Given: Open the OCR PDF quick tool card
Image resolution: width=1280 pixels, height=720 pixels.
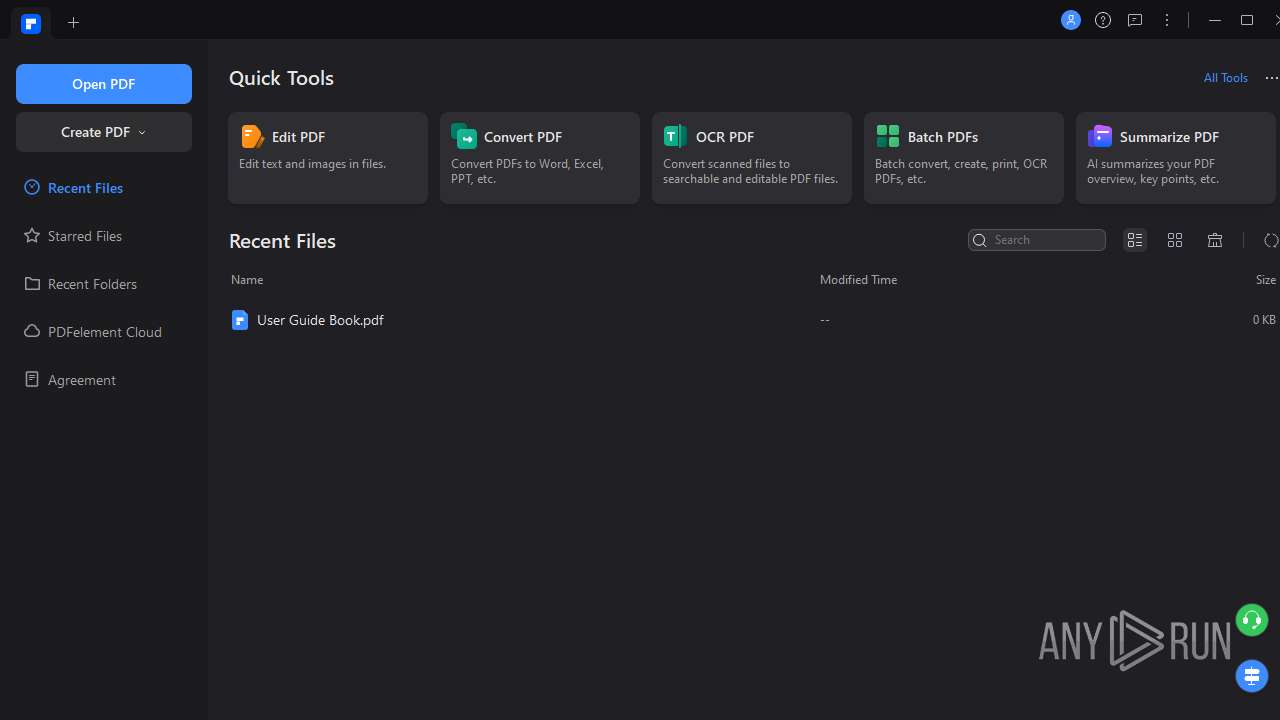Looking at the screenshot, I should pos(752,158).
